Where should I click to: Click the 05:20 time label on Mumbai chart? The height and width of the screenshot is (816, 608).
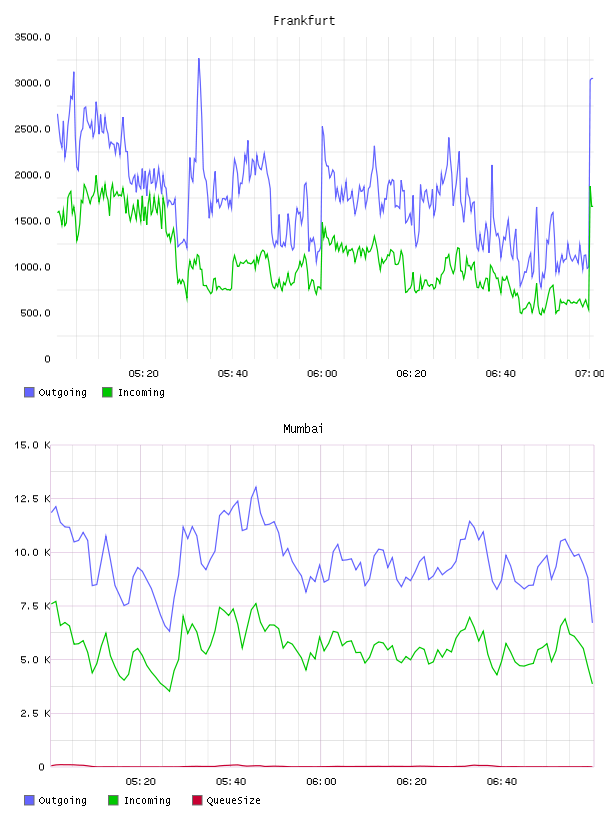141,782
